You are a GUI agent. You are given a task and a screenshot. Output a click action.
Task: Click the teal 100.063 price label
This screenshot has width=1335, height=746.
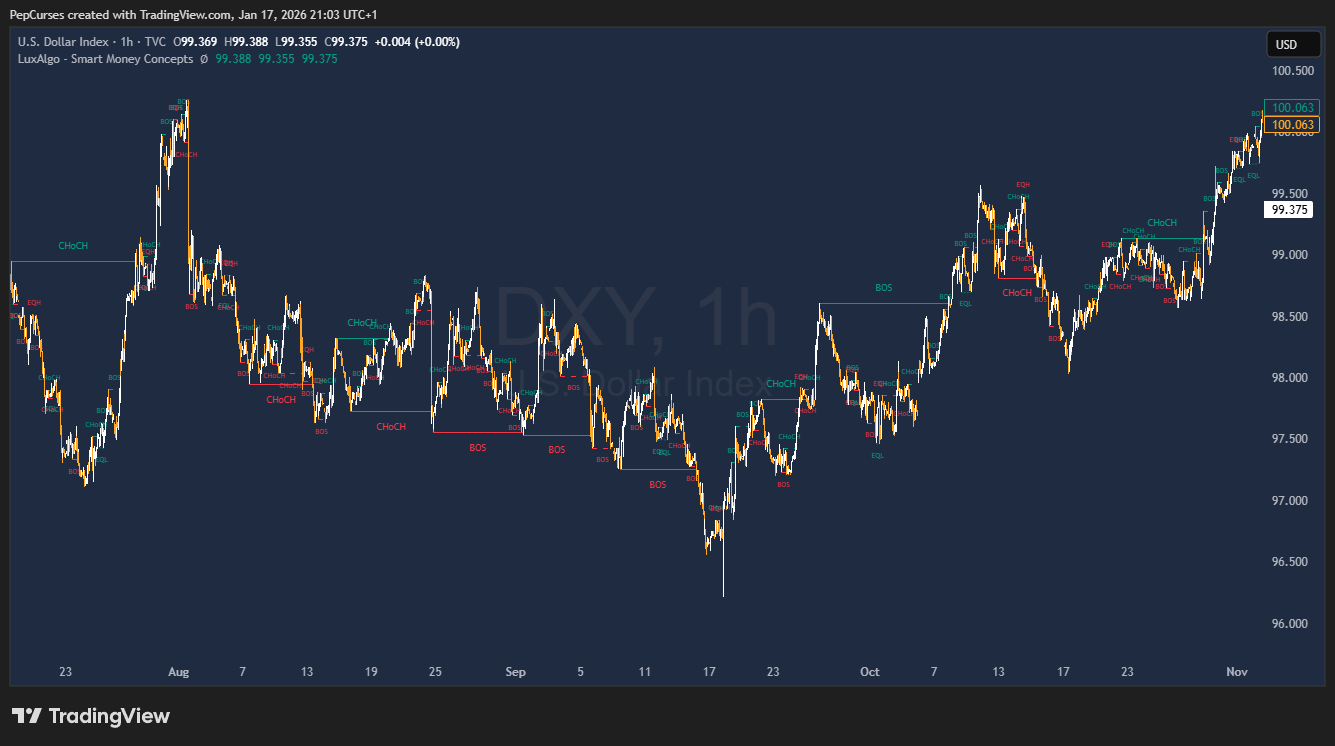point(1292,107)
